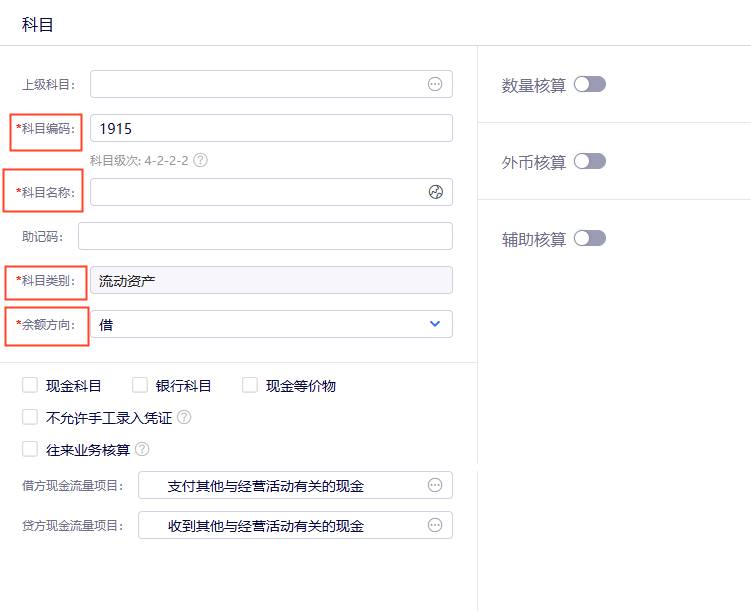Click the 数量核算 label
This screenshot has height=611, width=751.
tap(534, 86)
